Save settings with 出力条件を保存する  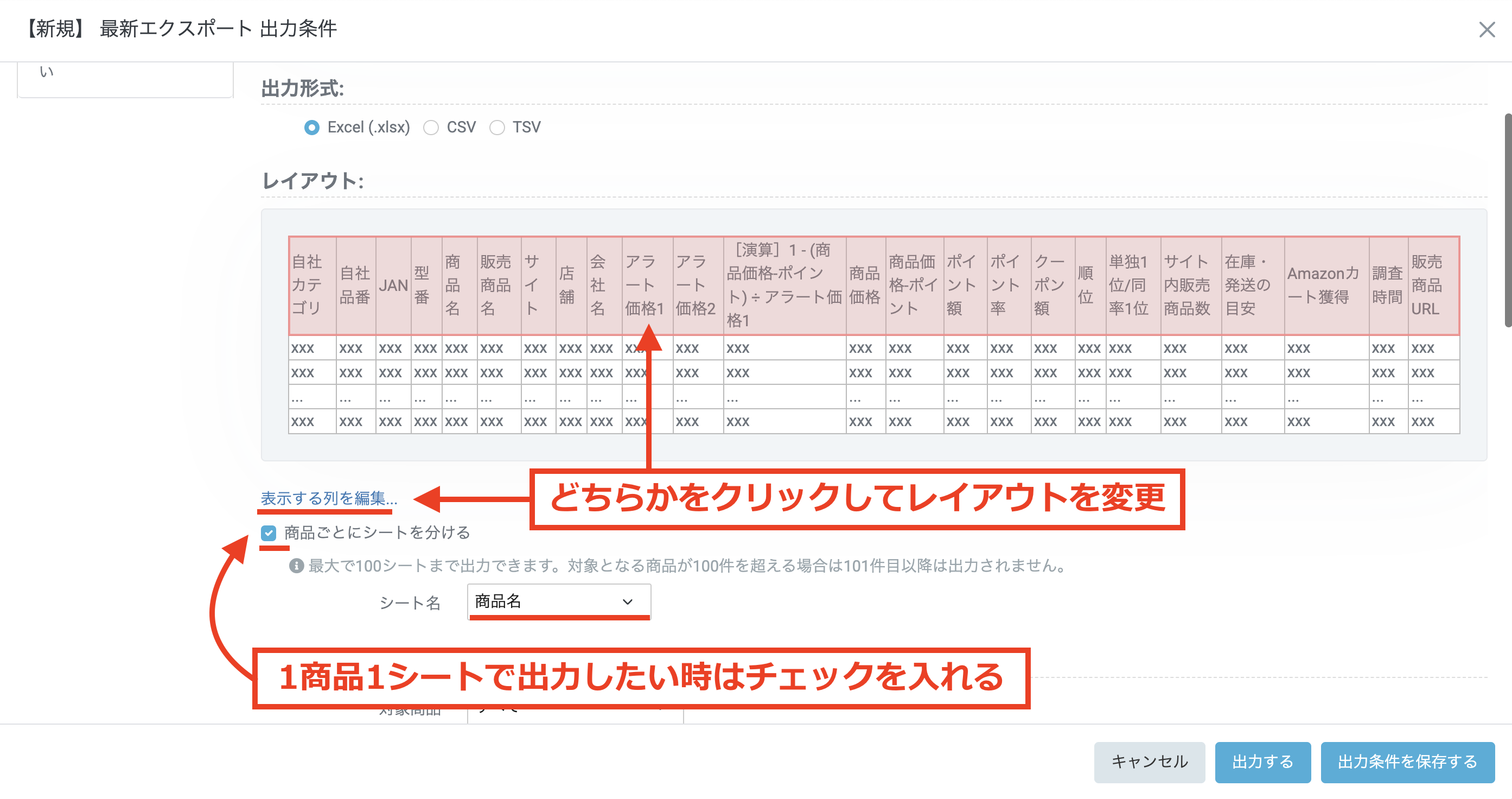(x=1407, y=762)
